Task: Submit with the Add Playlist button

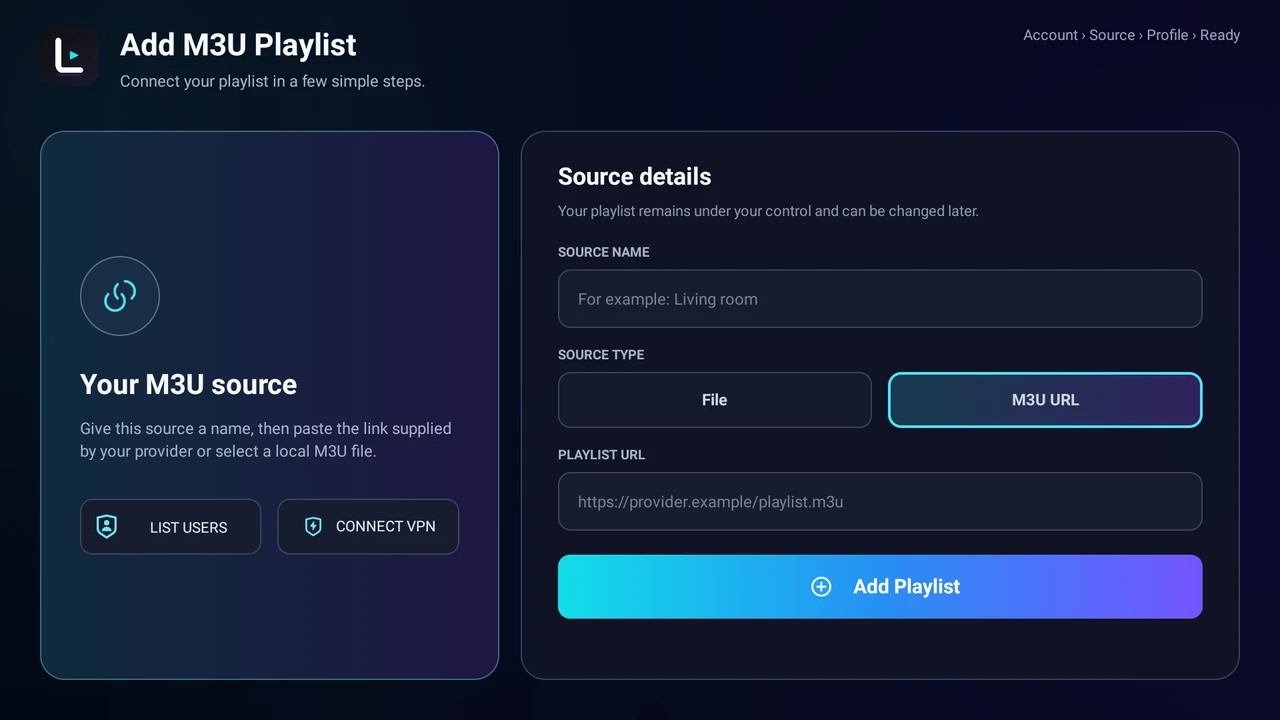Action: pyautogui.click(x=880, y=587)
